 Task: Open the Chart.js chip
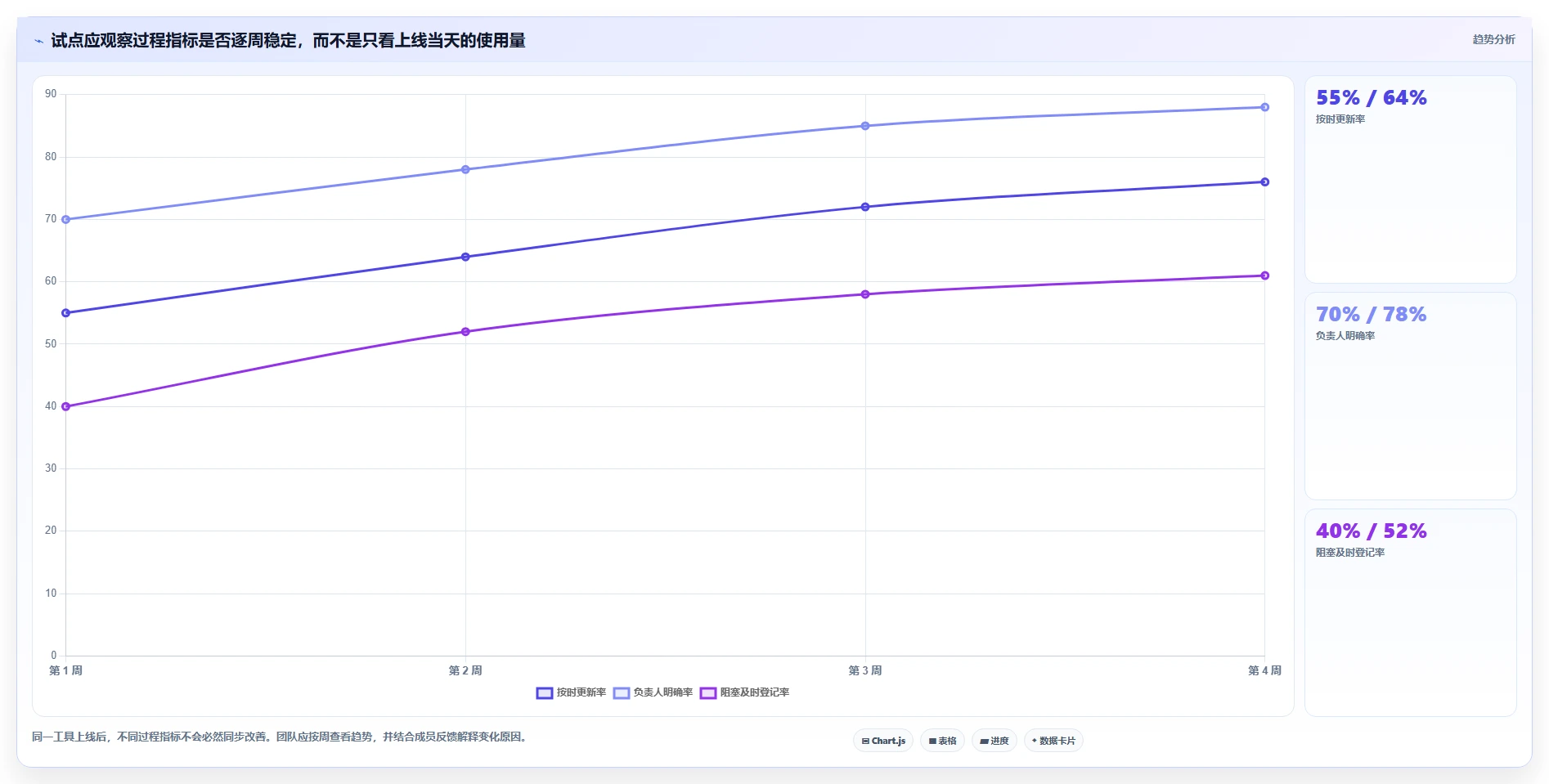(x=883, y=741)
